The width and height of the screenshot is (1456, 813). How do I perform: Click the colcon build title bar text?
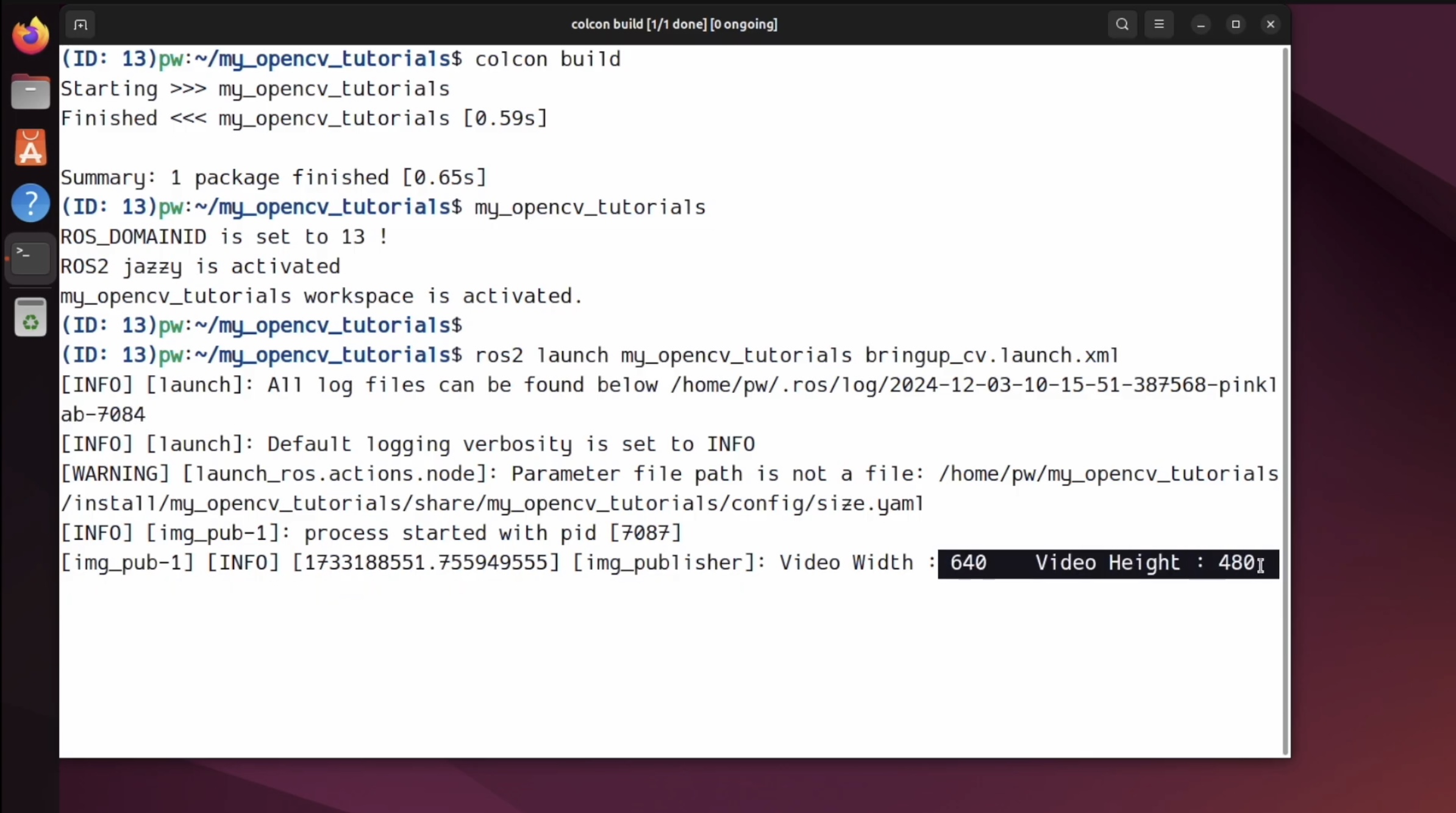674,25
